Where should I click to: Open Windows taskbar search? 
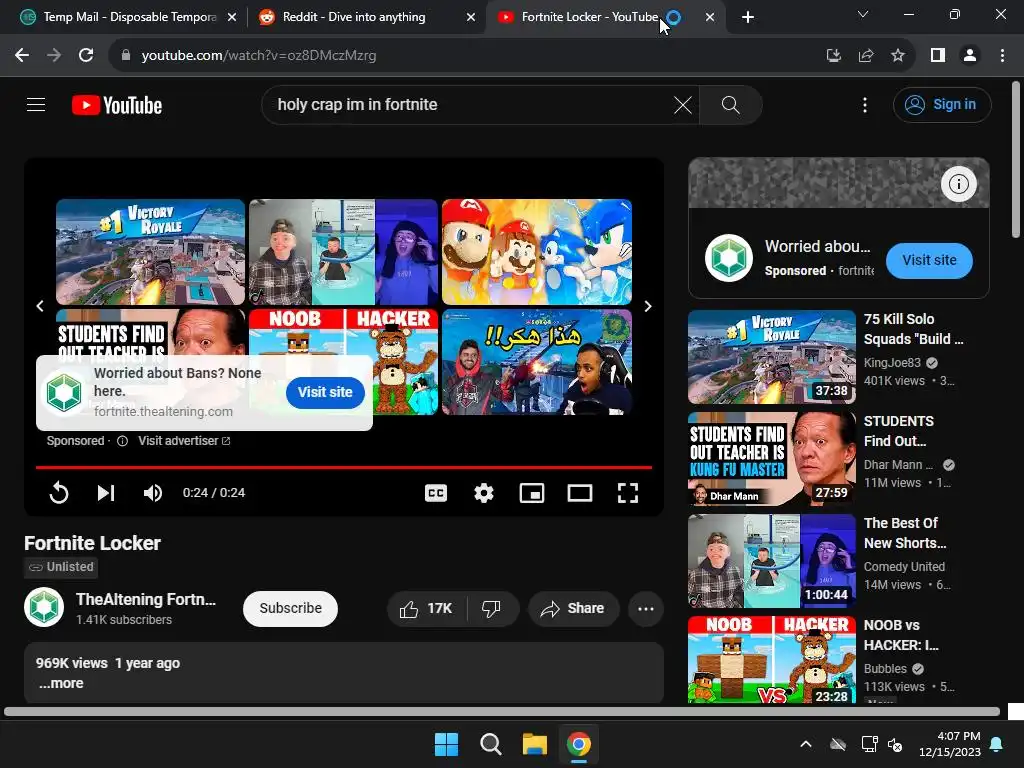tap(490, 744)
